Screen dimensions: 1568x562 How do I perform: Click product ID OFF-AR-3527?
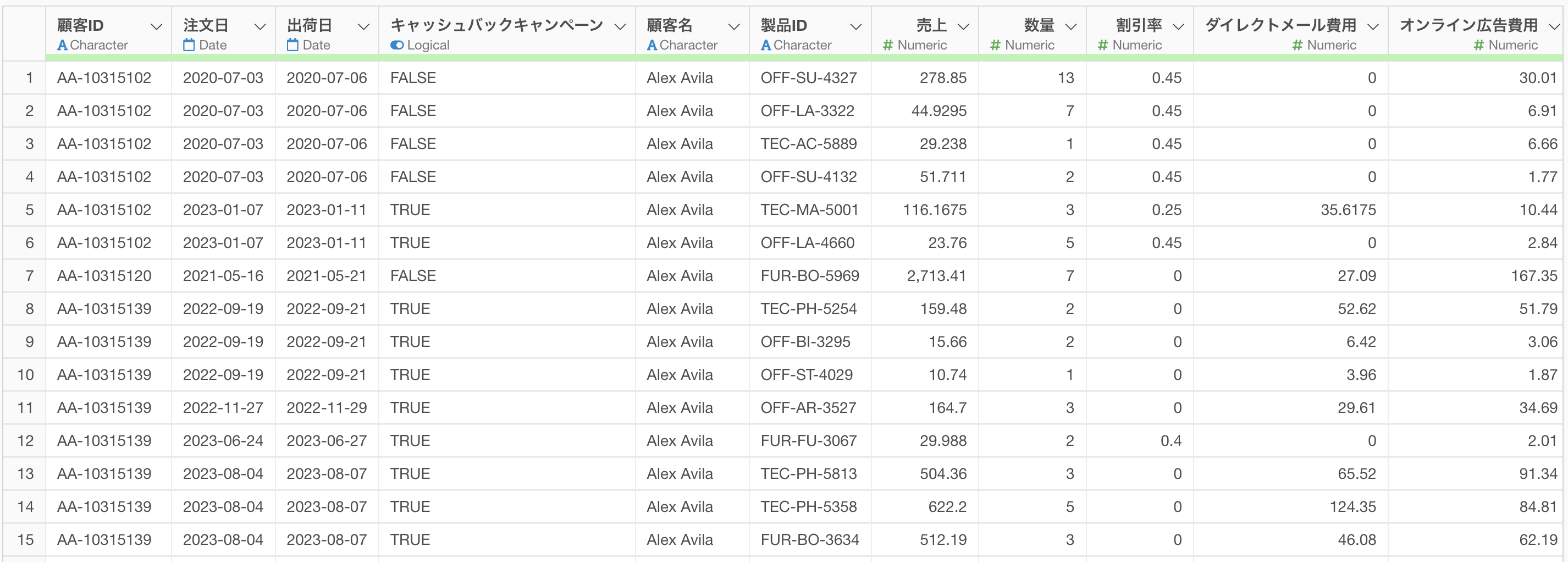tap(808, 408)
